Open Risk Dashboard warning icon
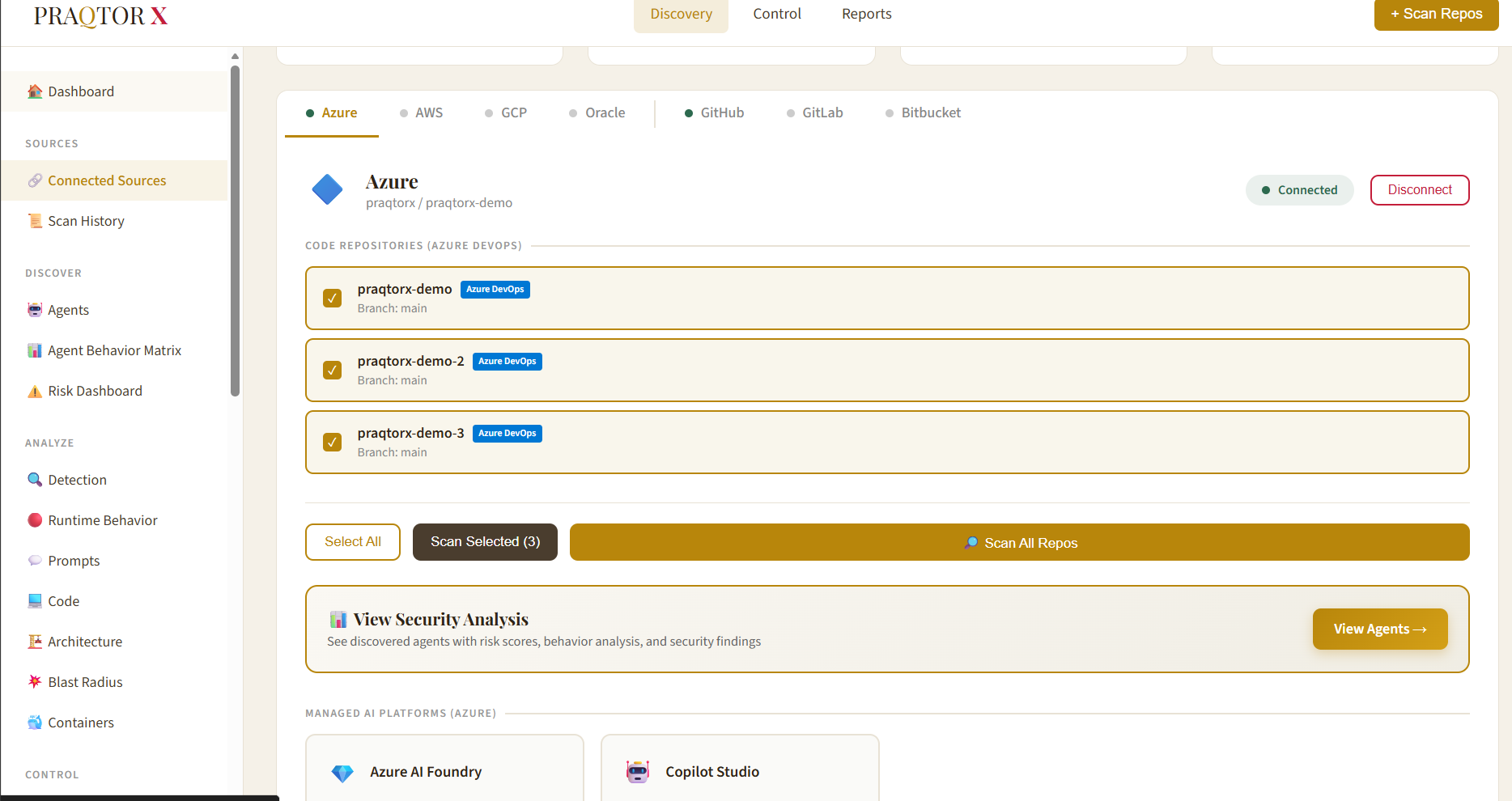Viewport: 1512px width, 801px height. [35, 392]
